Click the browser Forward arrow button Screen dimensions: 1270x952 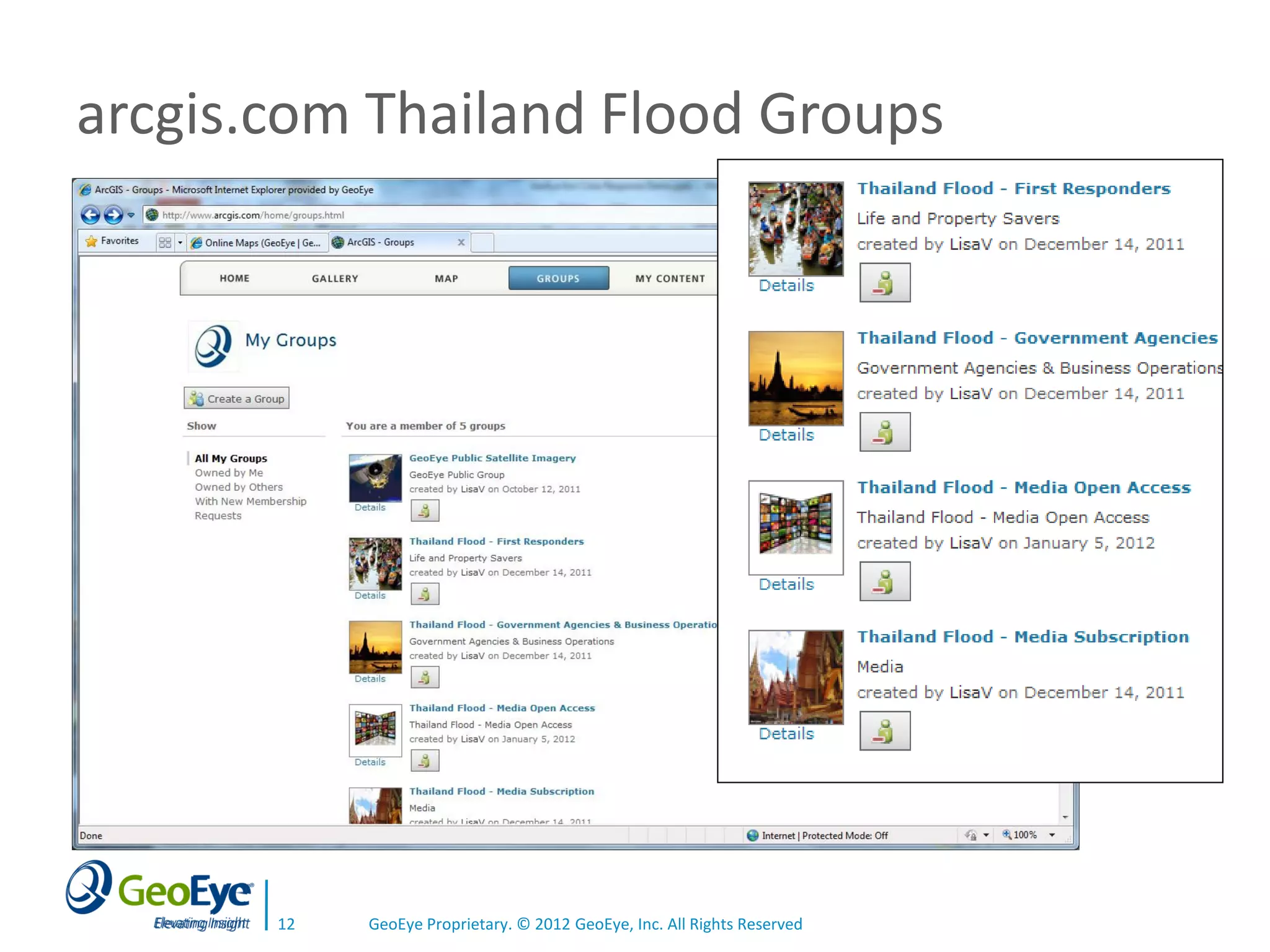tap(113, 215)
